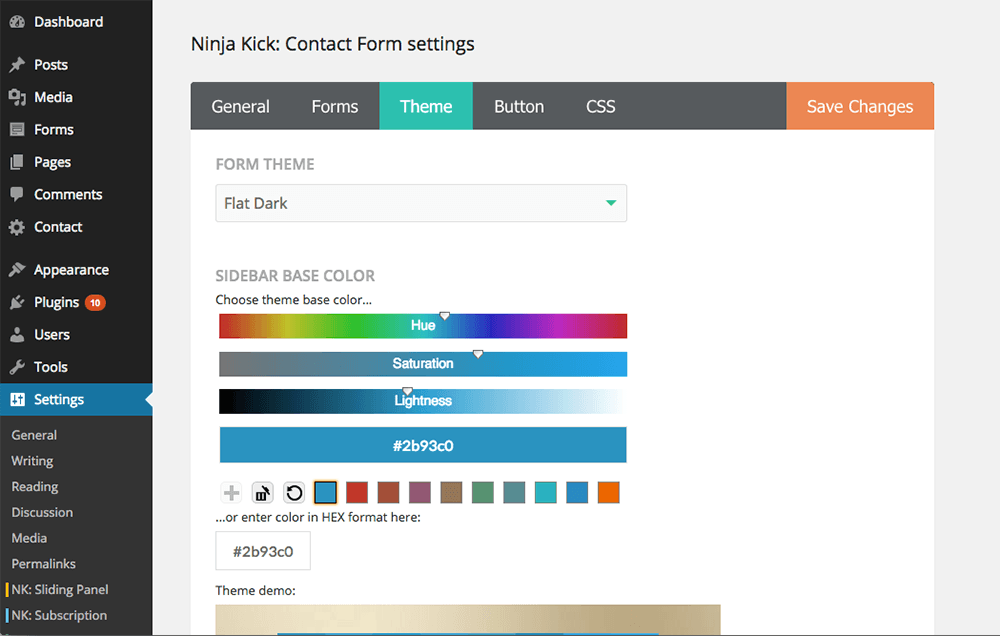The width and height of the screenshot is (1000, 636).
Task: Open the Media settings submenu link
Action: [29, 538]
